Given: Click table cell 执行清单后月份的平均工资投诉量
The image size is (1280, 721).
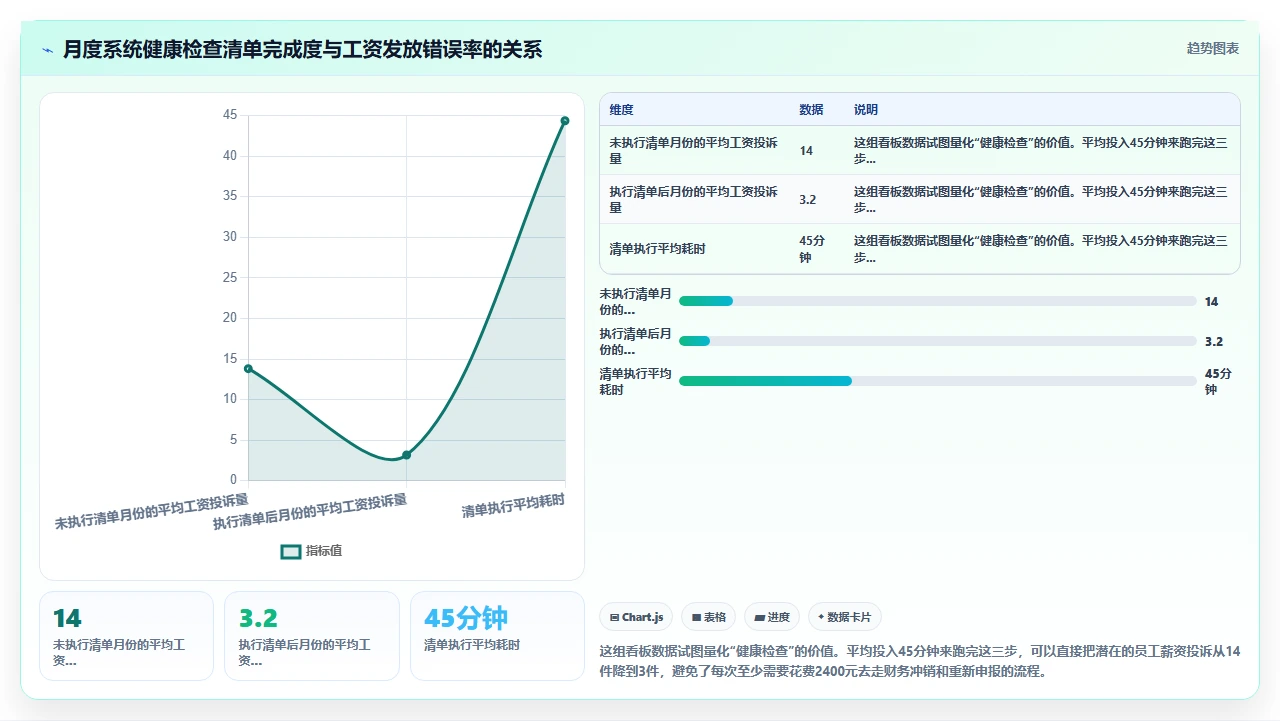Looking at the screenshot, I should (694, 200).
